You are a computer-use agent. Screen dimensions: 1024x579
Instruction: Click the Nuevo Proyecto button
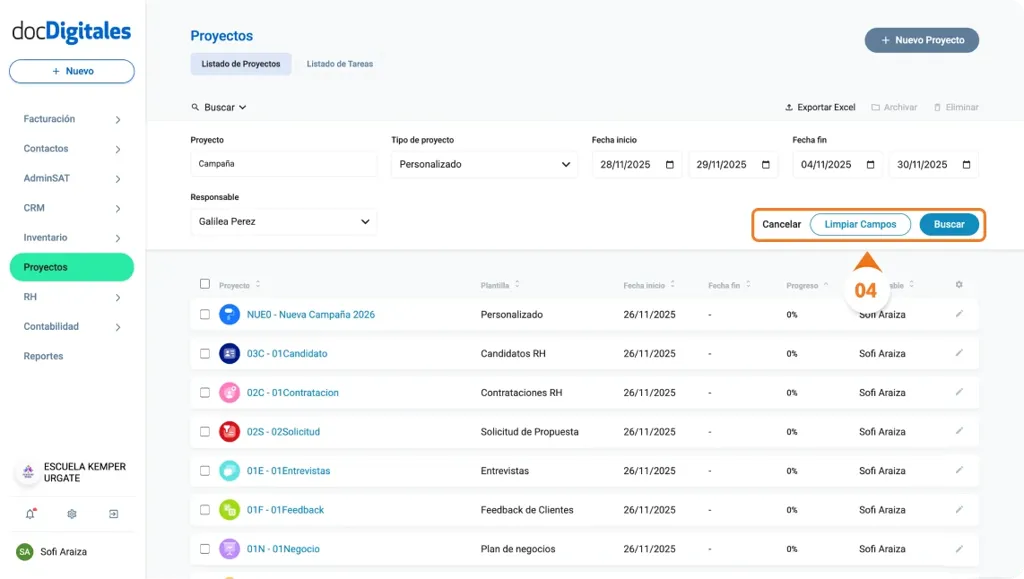pyautogui.click(x=921, y=40)
